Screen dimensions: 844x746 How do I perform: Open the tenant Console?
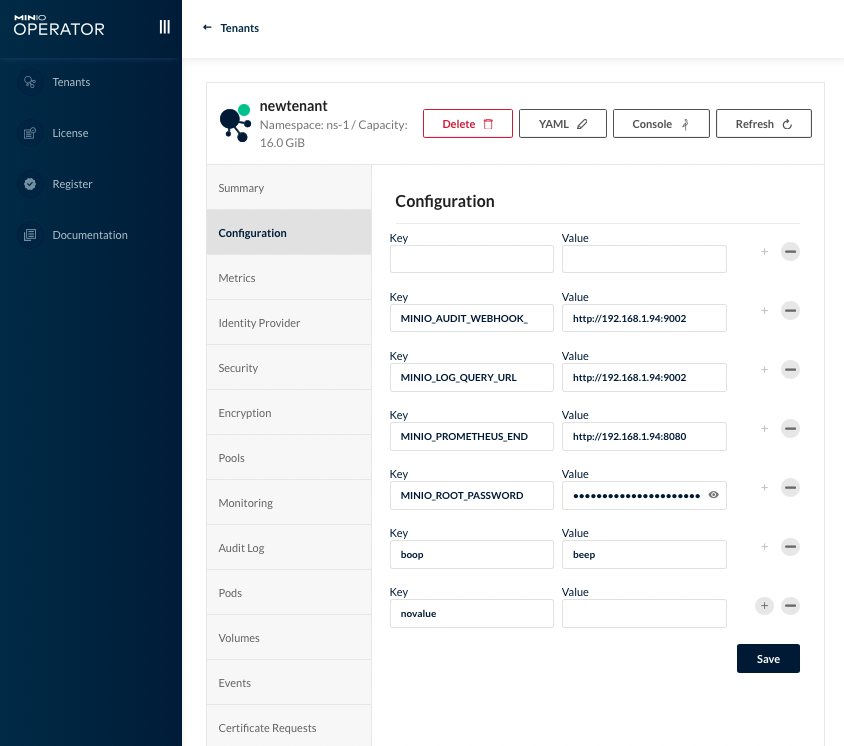(661, 124)
